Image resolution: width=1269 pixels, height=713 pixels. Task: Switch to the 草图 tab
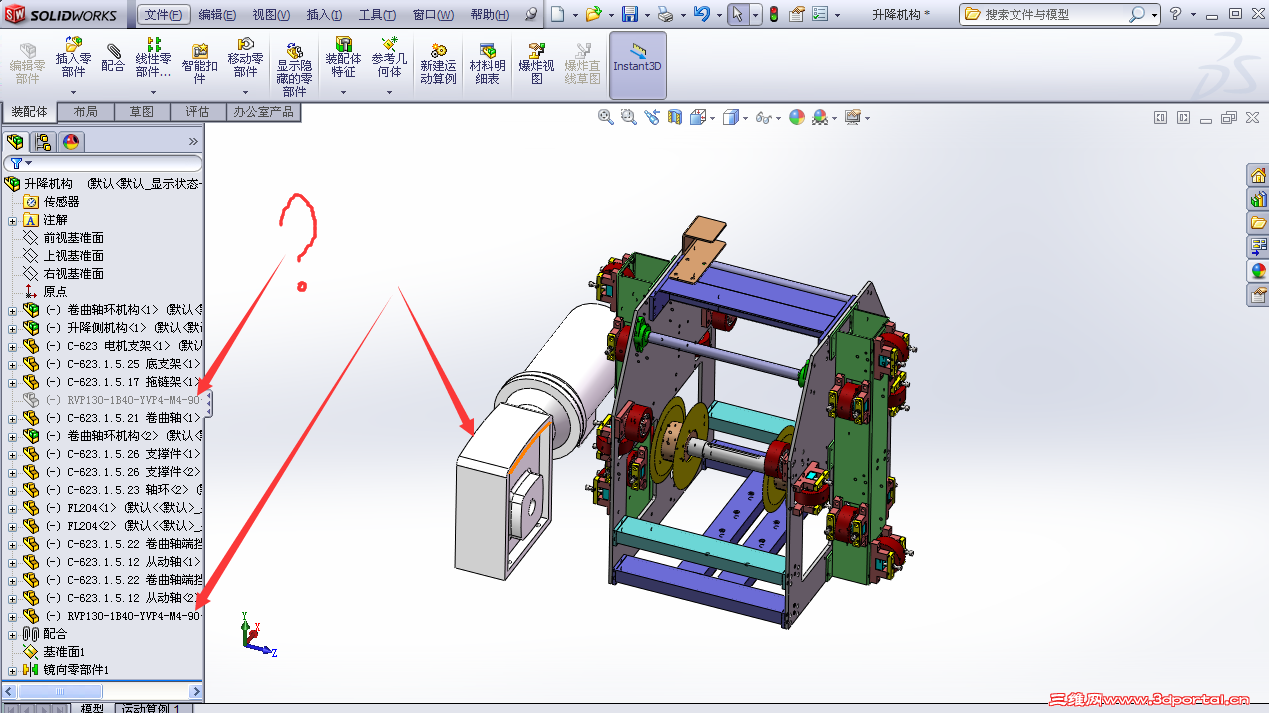point(142,111)
